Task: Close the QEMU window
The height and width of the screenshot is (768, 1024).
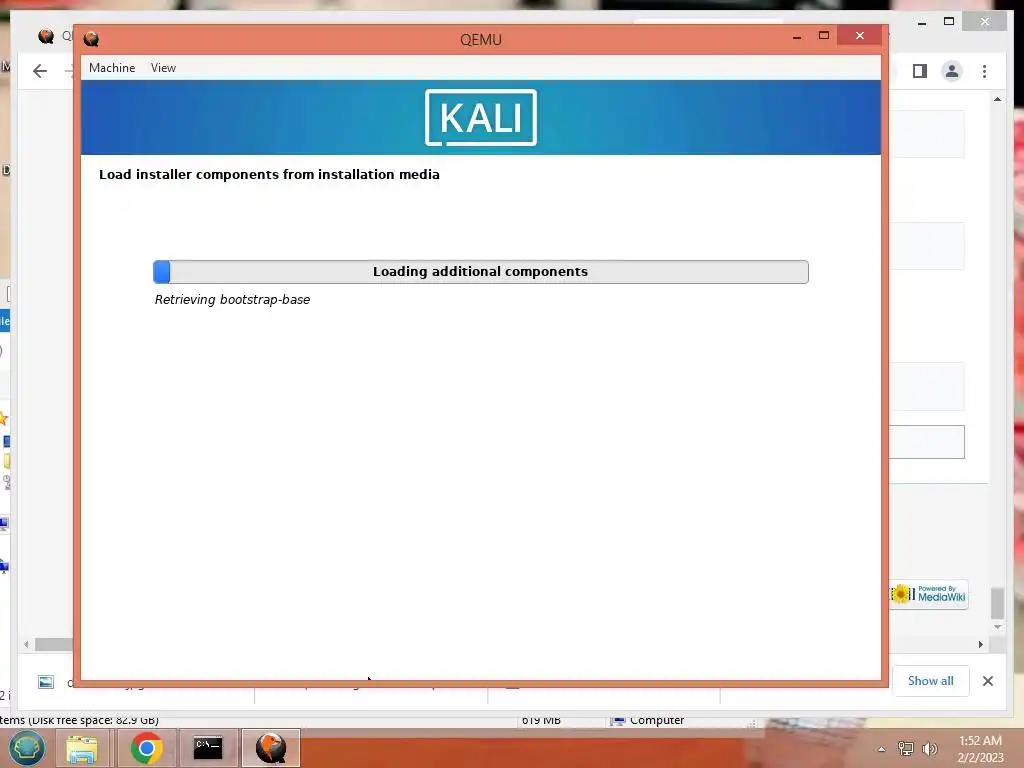Action: (859, 35)
